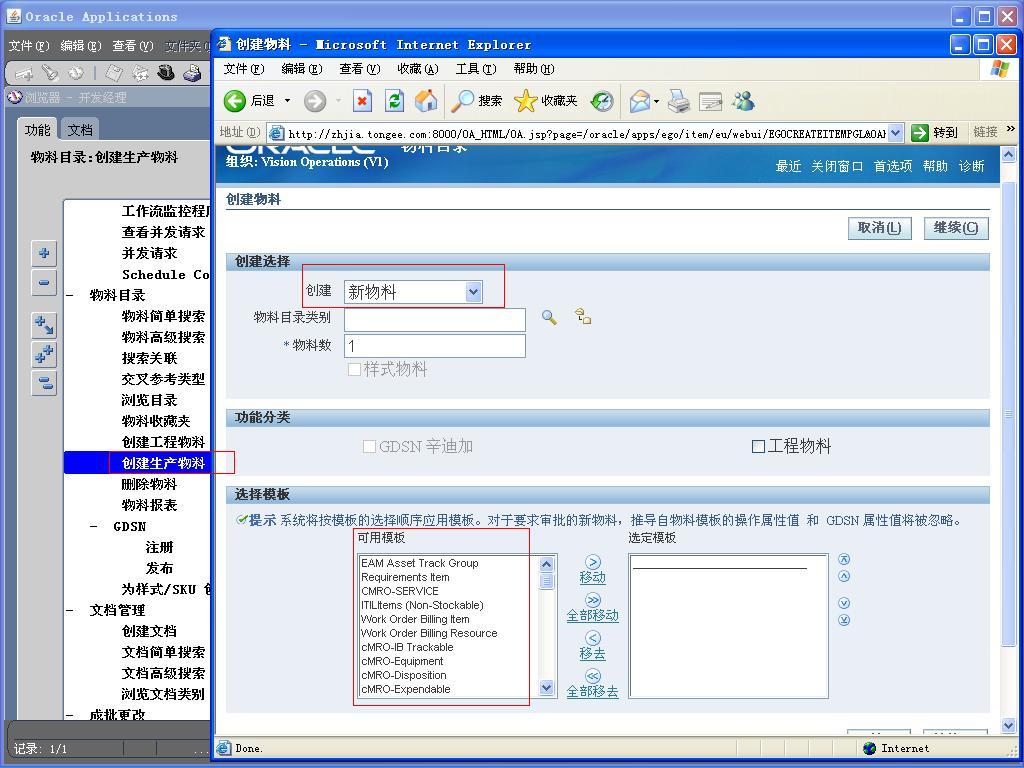This screenshot has height=768, width=1024.
Task: Open IE 编辑(E) menu
Action: point(302,69)
